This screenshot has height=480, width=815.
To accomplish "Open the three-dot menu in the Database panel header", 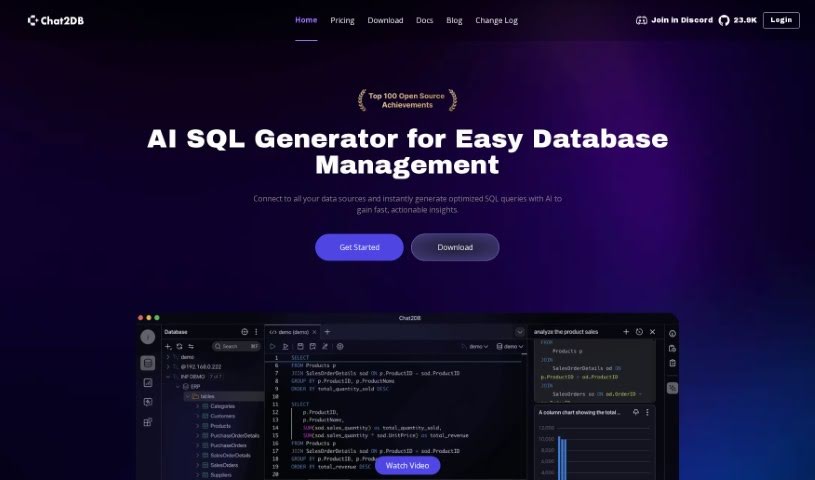I will 256,332.
